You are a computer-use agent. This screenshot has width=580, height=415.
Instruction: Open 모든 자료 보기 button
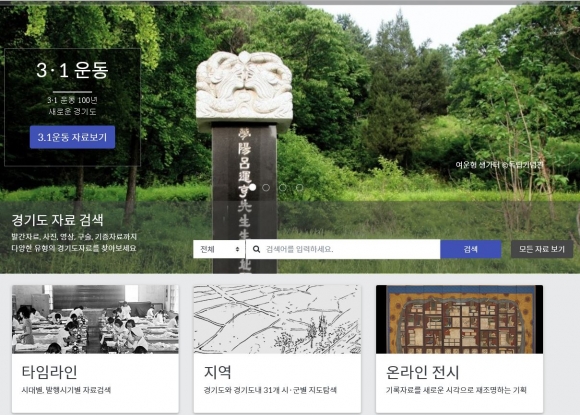click(542, 249)
